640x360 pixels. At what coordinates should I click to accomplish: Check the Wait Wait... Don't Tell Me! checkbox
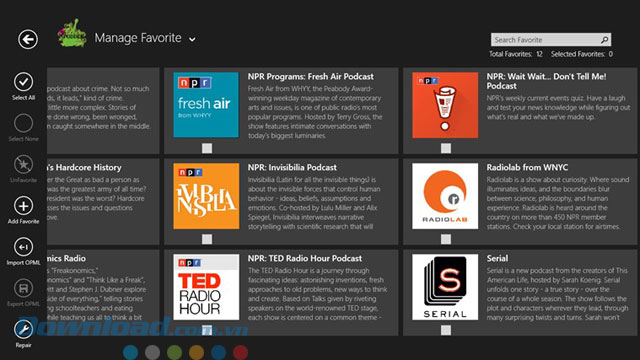pos(446,148)
